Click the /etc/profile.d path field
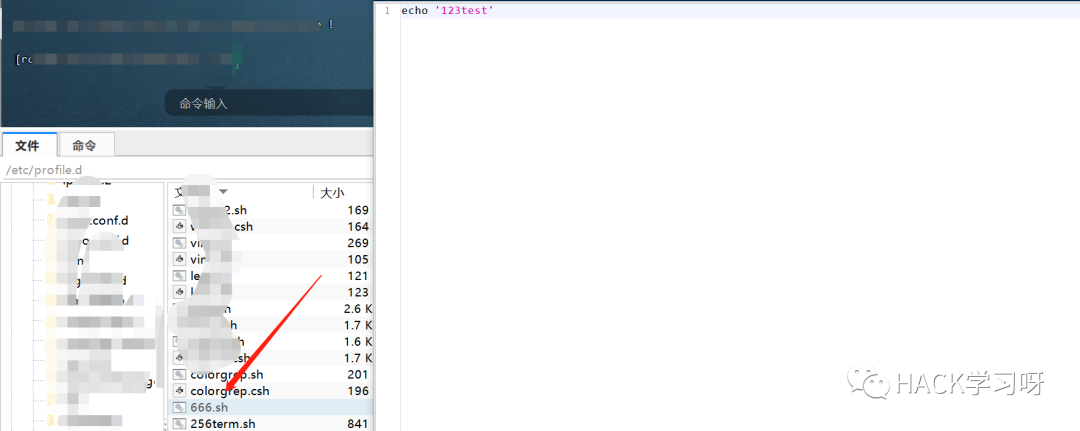Screen dimensions: 1080x431 click(x=187, y=169)
